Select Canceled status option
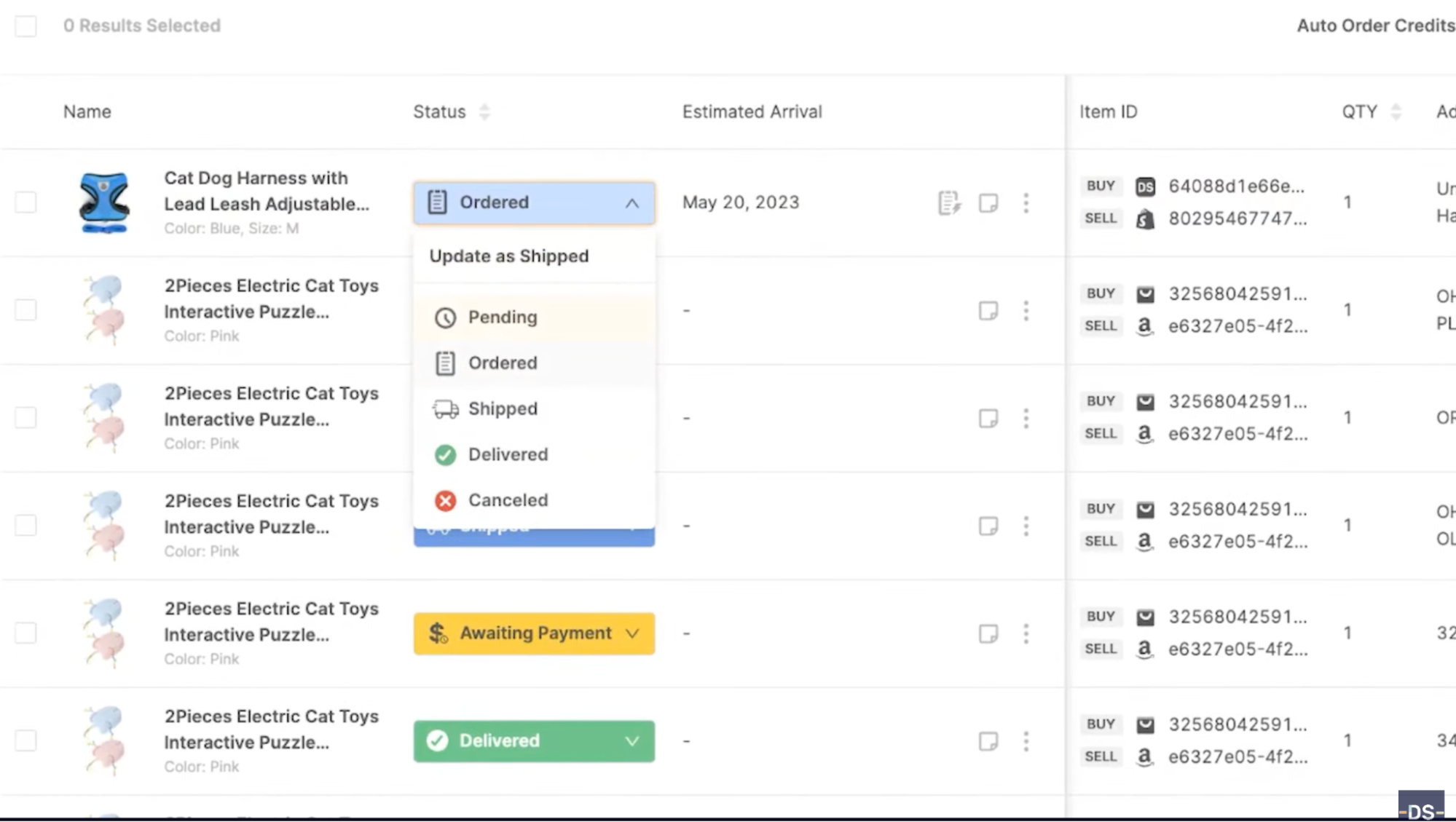 (x=534, y=500)
